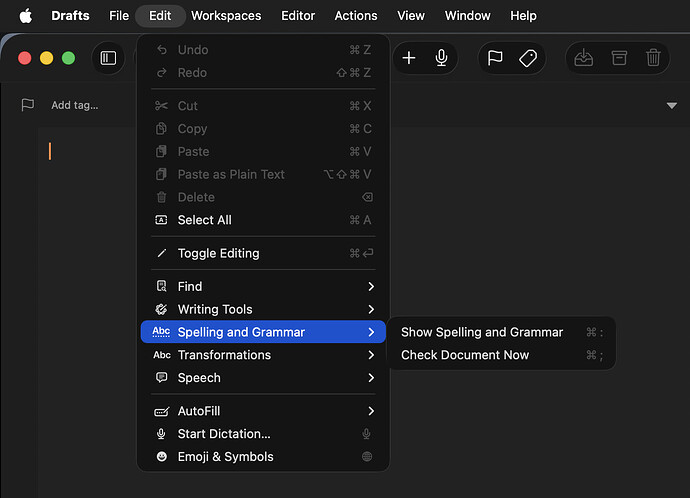
Task: Click the Spelling and Grammar Abc icon
Action: click(161, 332)
